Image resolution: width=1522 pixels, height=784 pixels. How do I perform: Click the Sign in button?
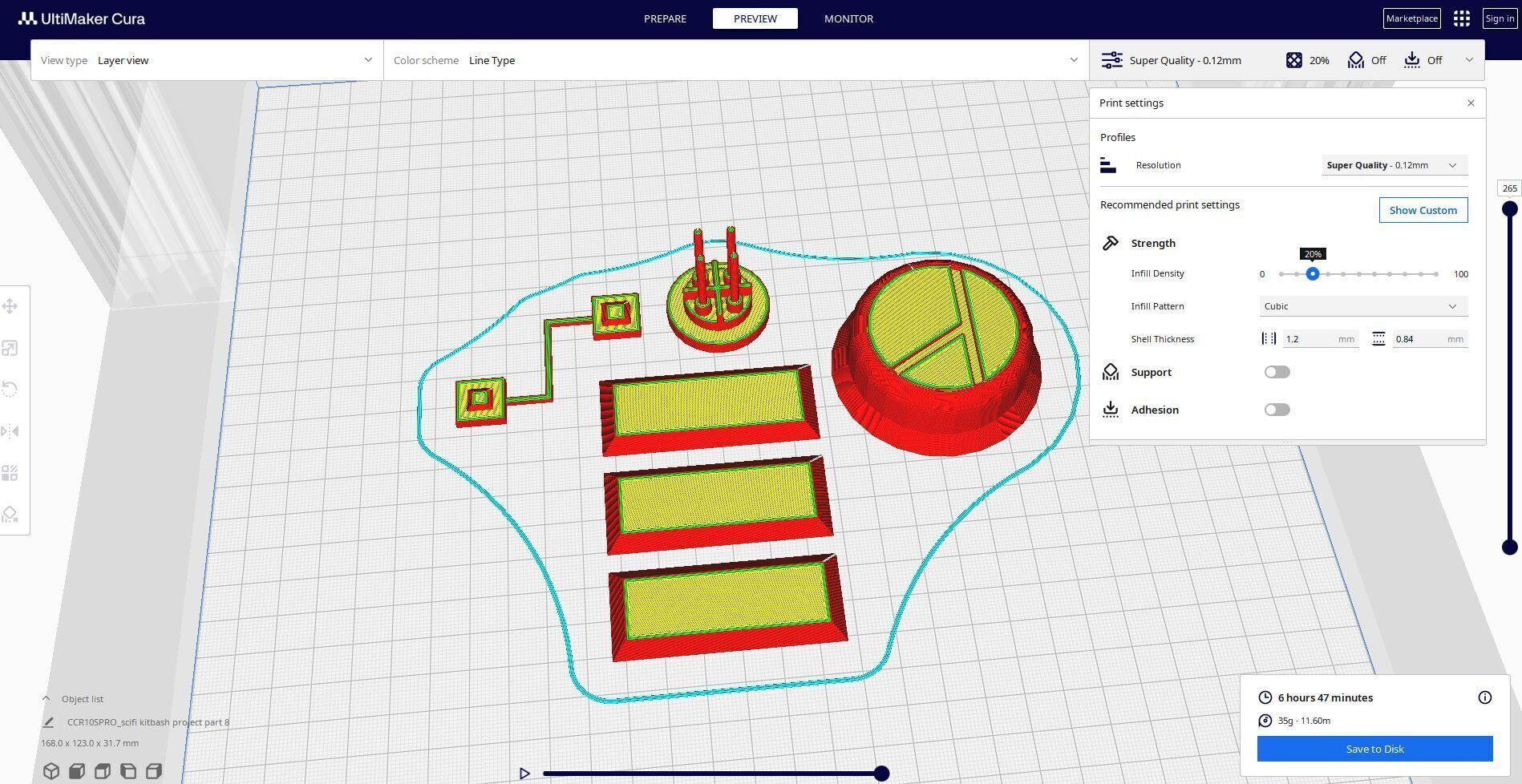[x=1500, y=18]
